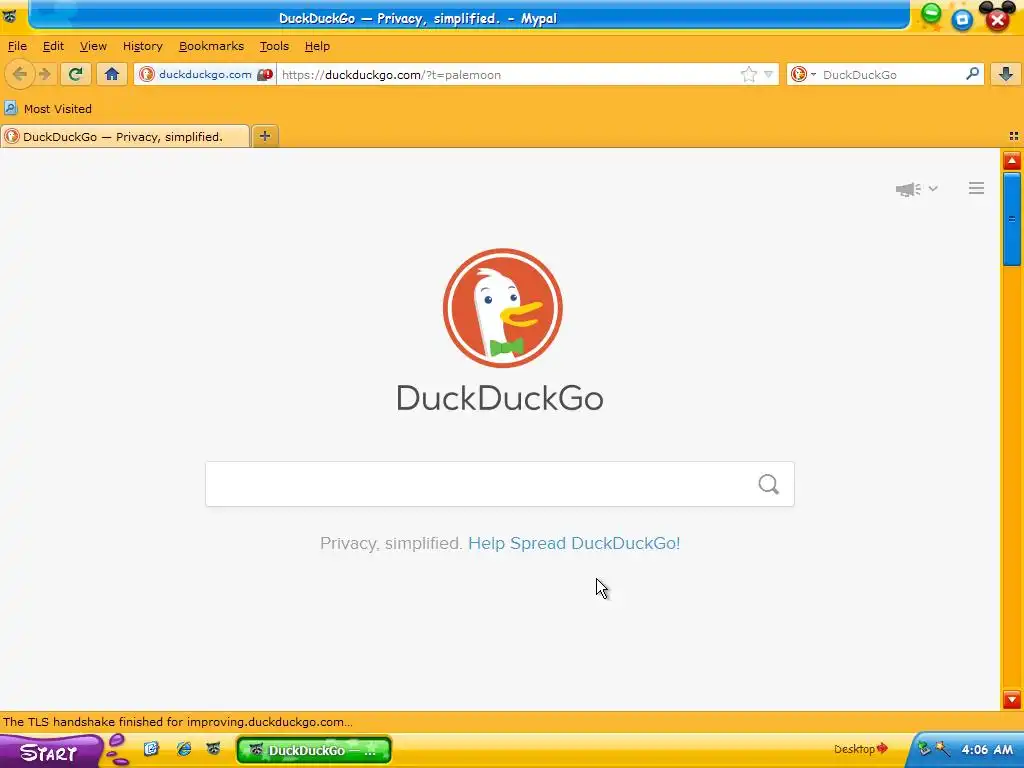
Task: Launch Mypal raccoon icon in quick launch
Action: pos(214,748)
